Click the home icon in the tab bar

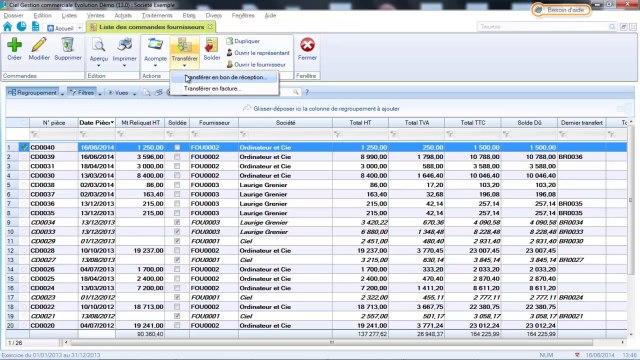[7, 27]
